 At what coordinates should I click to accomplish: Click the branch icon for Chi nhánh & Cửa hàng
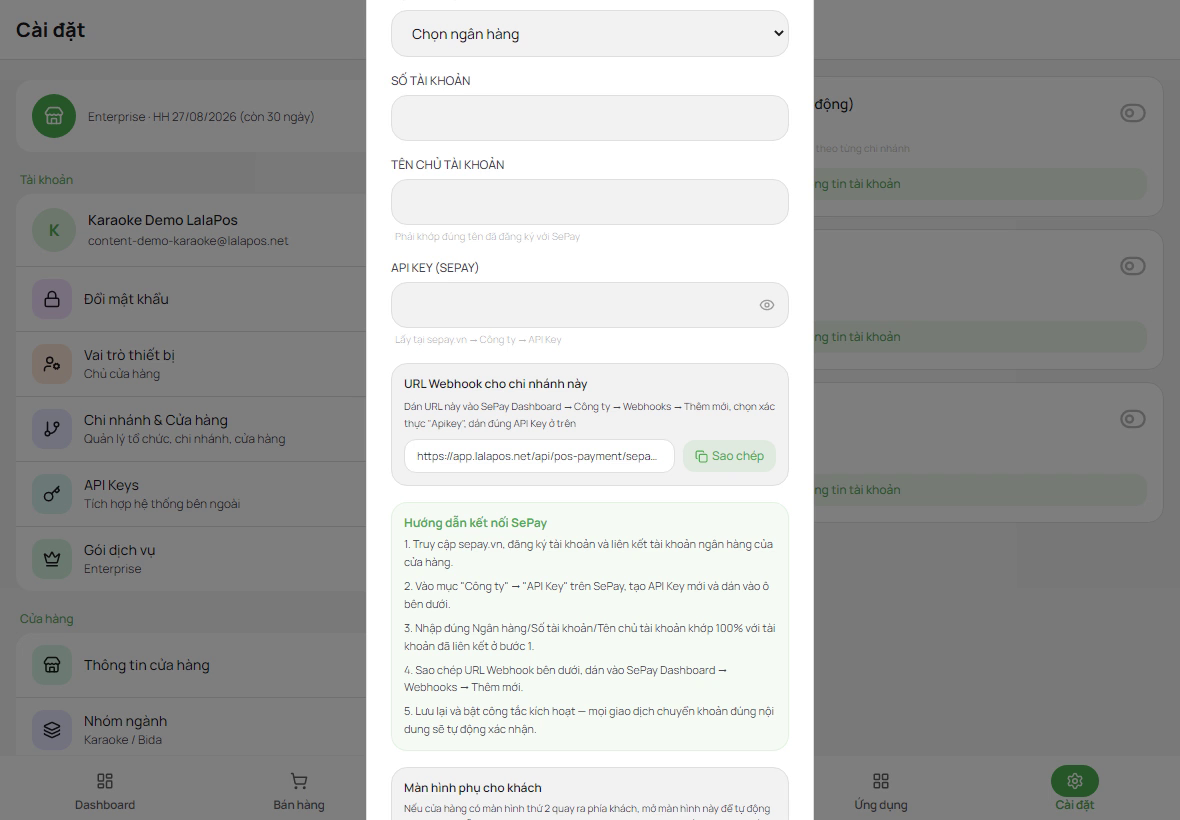52,429
